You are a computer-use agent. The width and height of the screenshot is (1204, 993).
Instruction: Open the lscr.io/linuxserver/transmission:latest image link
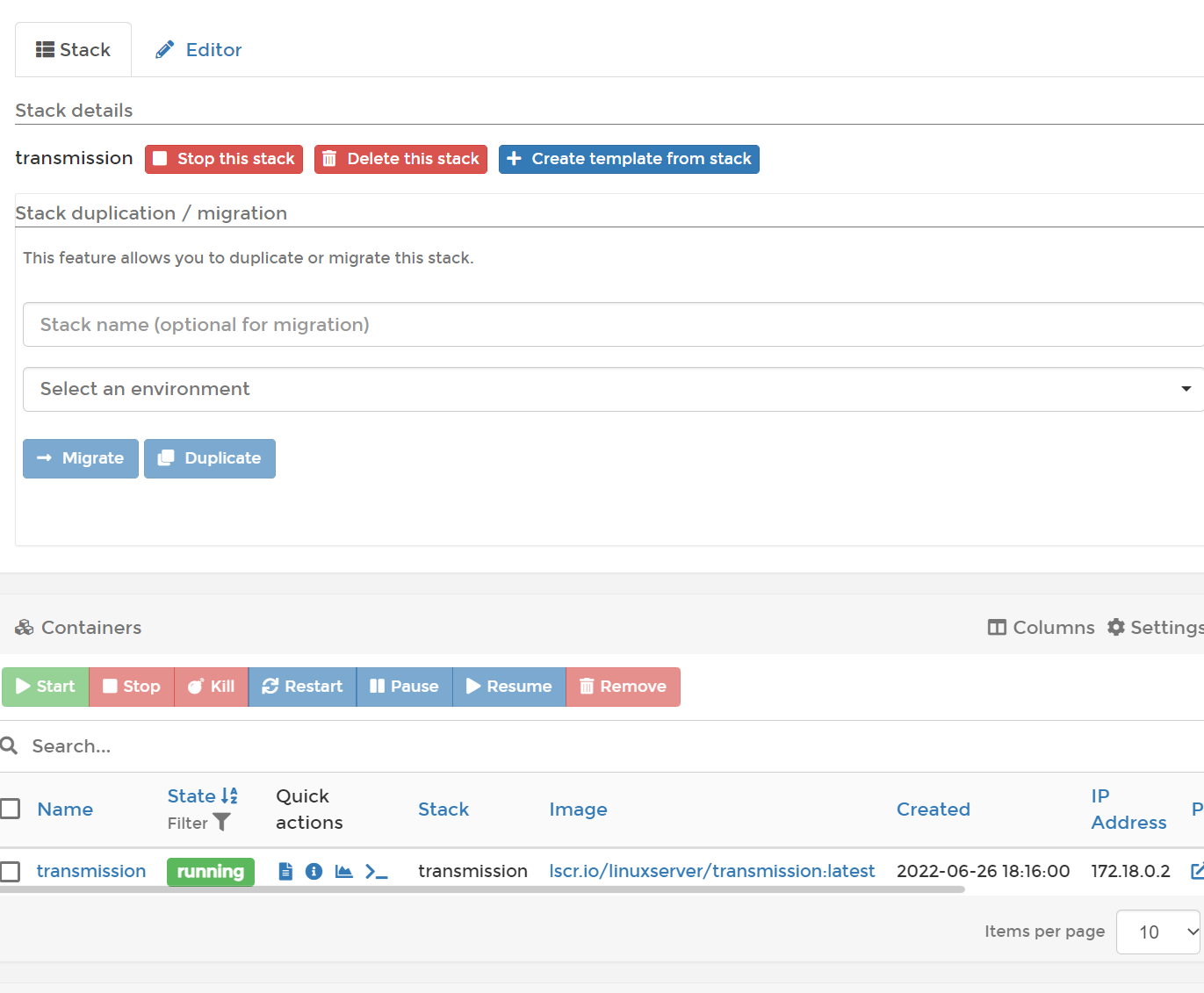coord(712,871)
